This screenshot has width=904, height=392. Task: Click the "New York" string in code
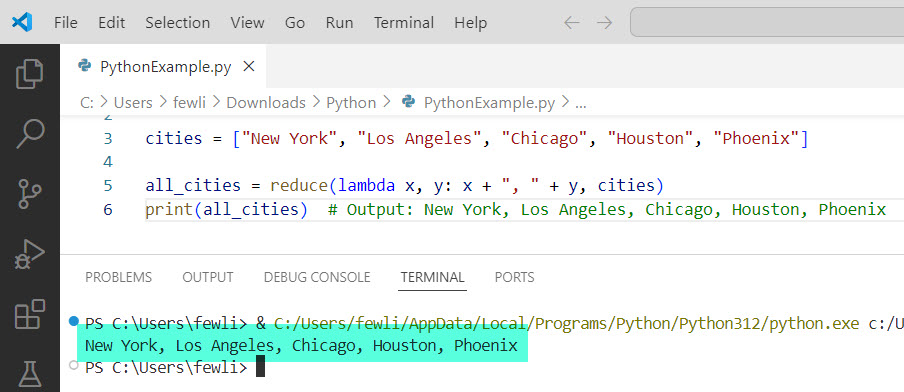pos(290,138)
